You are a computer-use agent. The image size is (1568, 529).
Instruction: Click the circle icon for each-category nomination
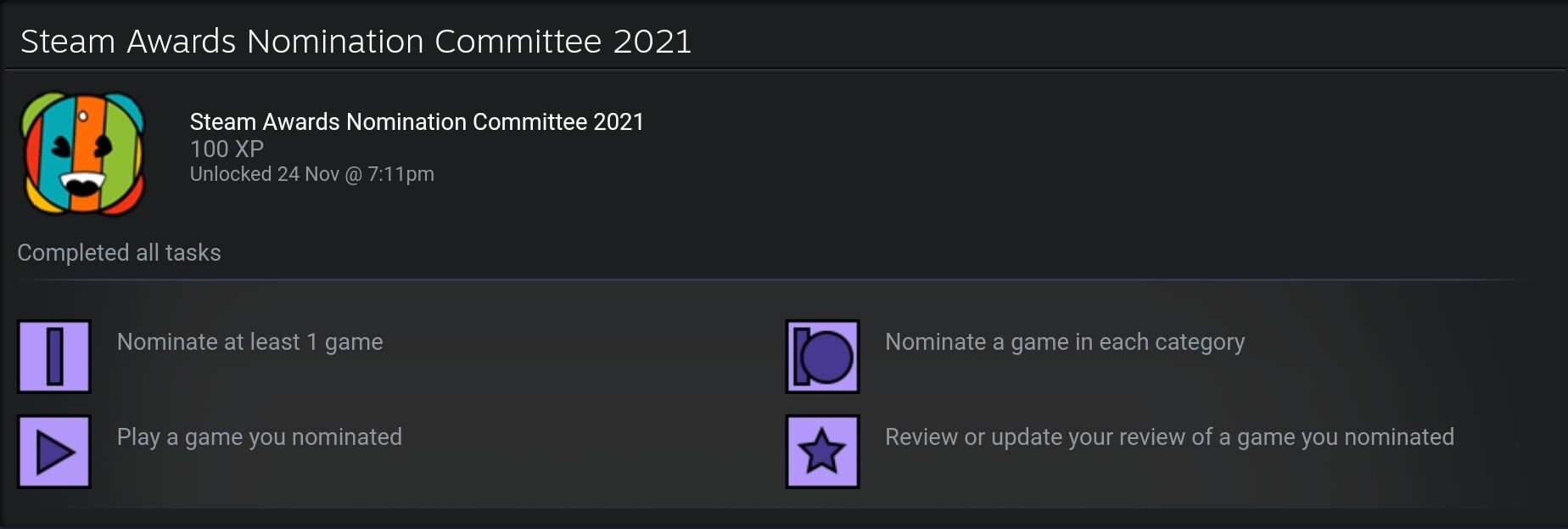[x=822, y=357]
